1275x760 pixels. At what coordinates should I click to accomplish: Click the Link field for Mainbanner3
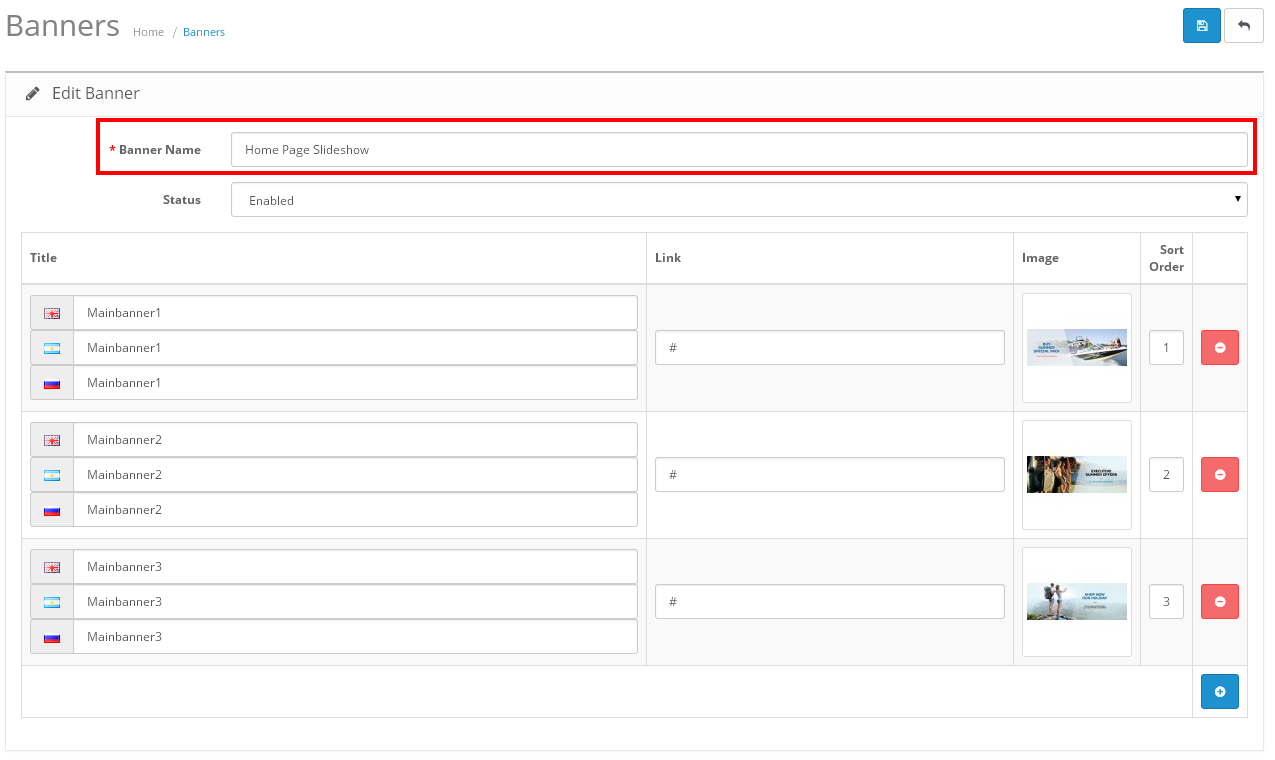[x=829, y=602]
